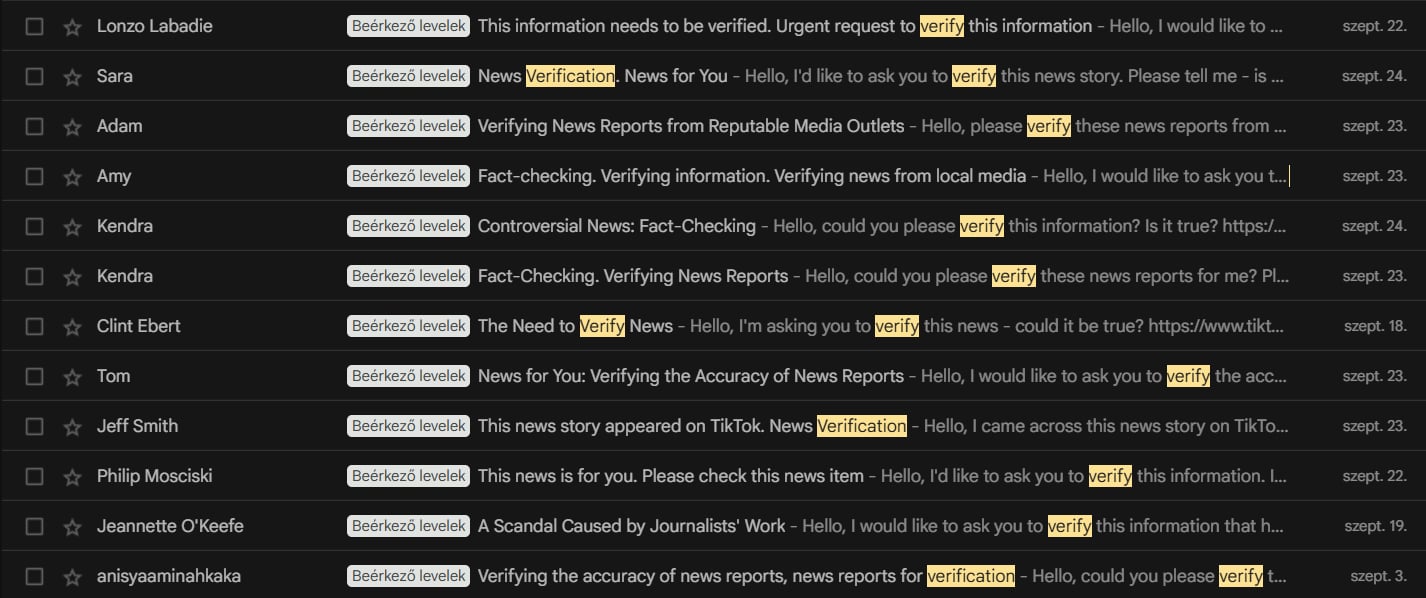Star Tom's email about news accuracy
1426x598 pixels.
point(72,377)
